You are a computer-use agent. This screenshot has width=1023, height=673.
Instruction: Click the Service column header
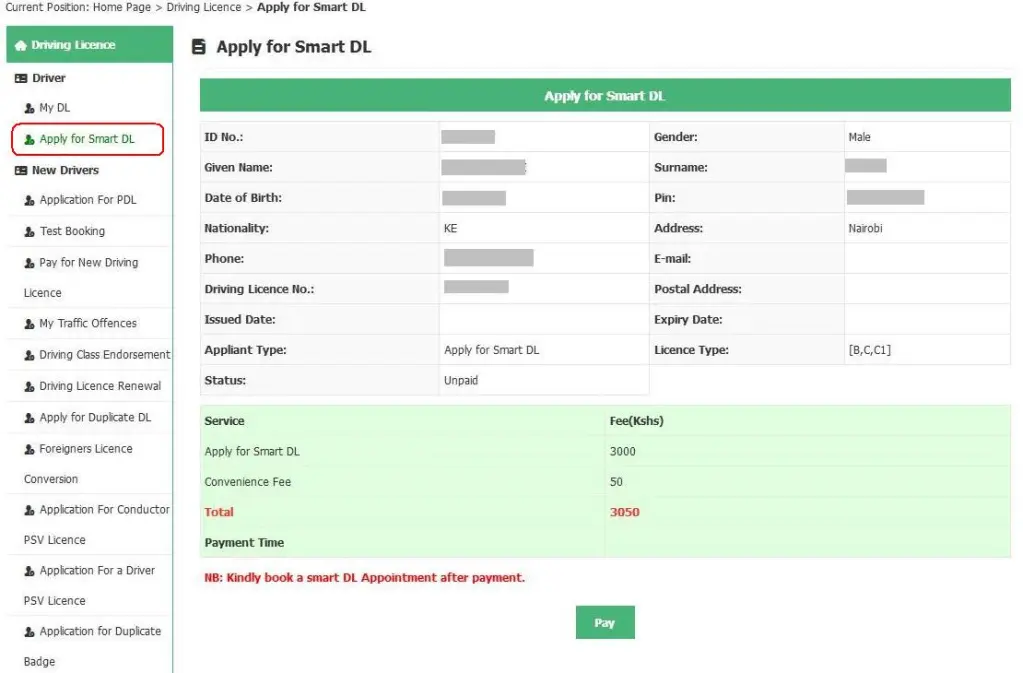pyautogui.click(x=224, y=421)
